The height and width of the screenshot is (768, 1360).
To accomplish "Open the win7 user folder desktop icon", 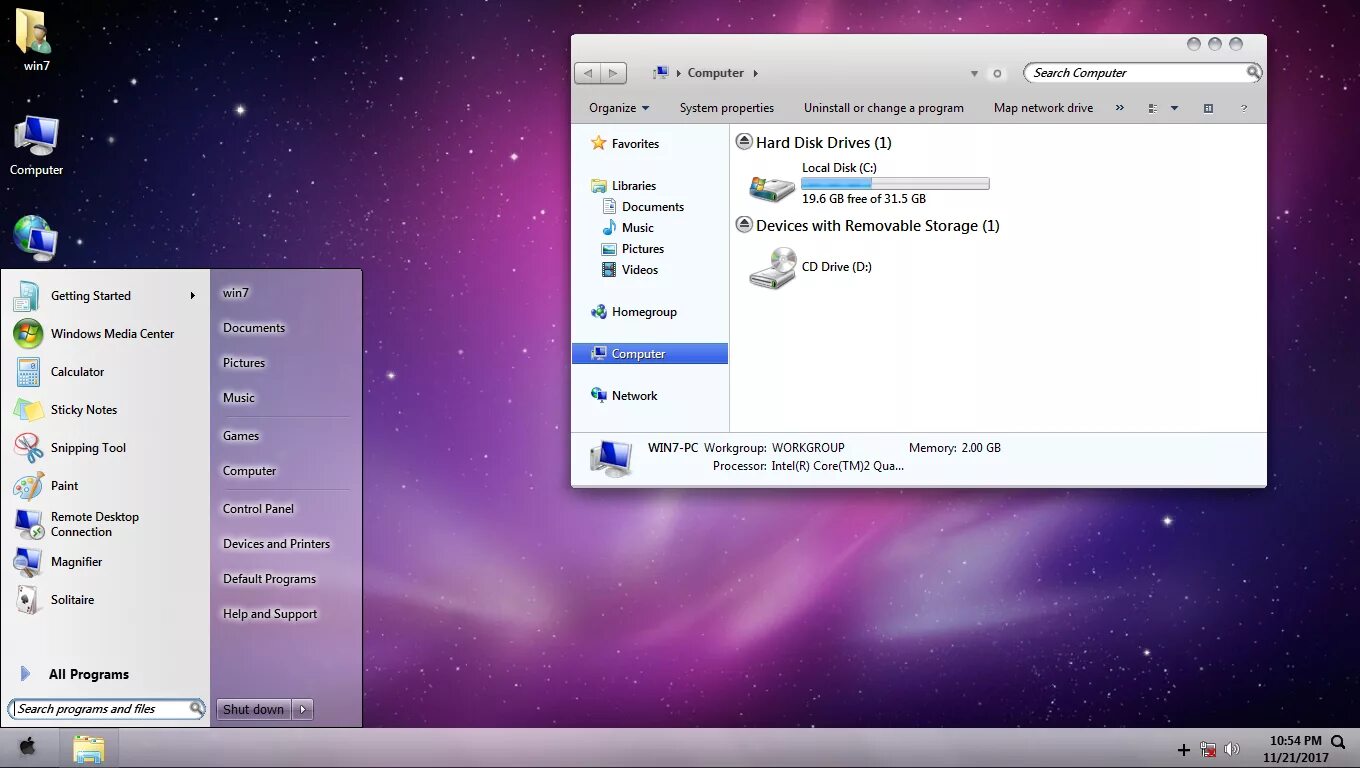I will 36,40.
